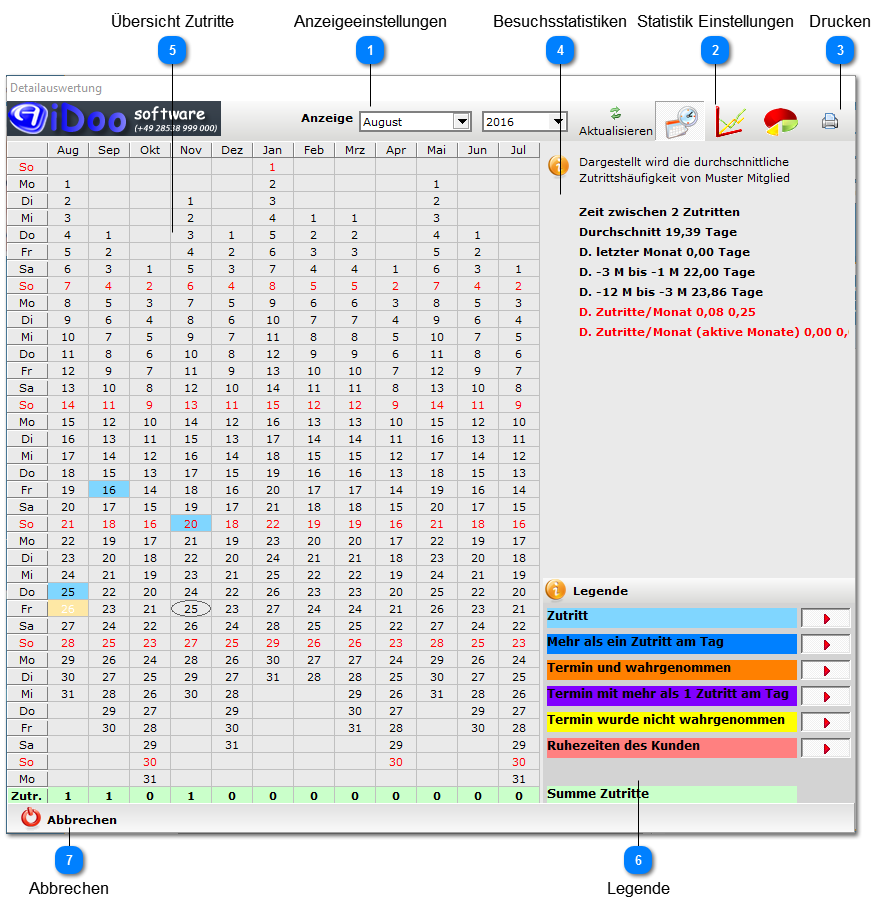This screenshot has height=914, width=887.
Task: Click the arrow button next to Zutritt
Action: tap(825, 618)
